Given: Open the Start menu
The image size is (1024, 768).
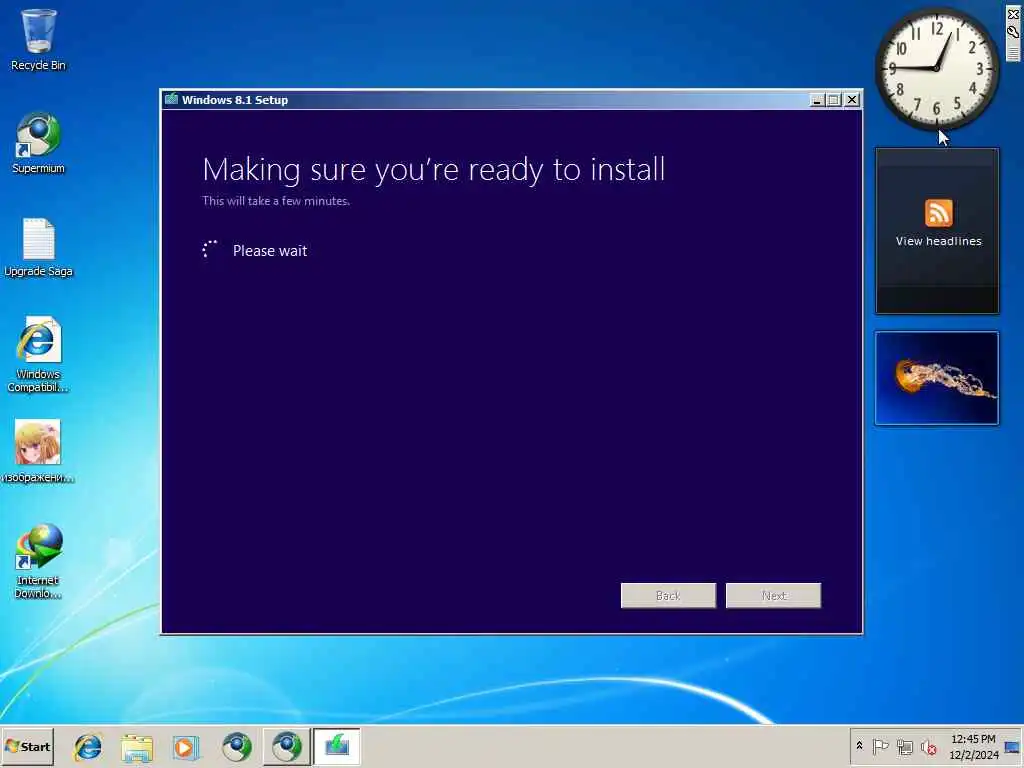Looking at the screenshot, I should (x=27, y=746).
